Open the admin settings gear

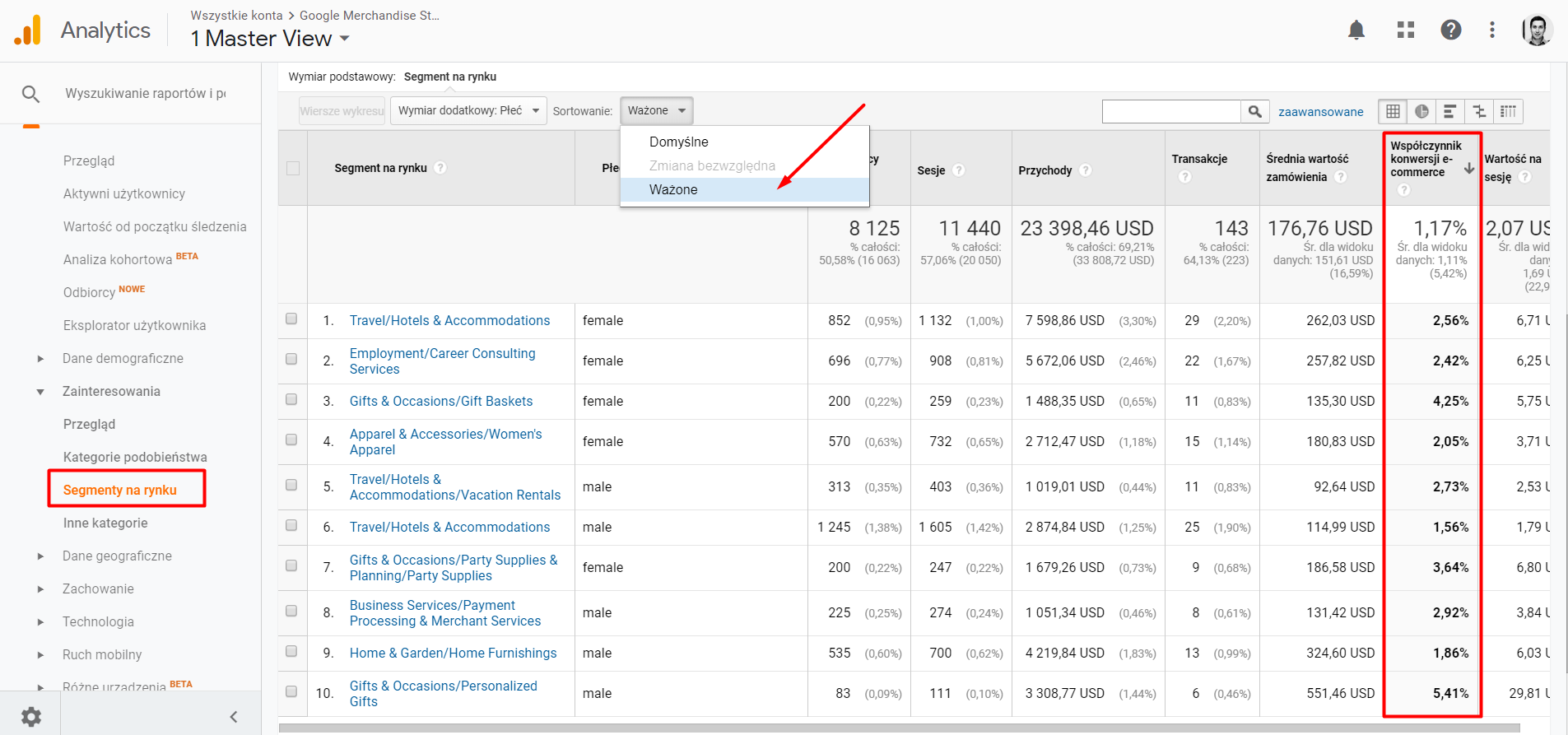coord(31,716)
